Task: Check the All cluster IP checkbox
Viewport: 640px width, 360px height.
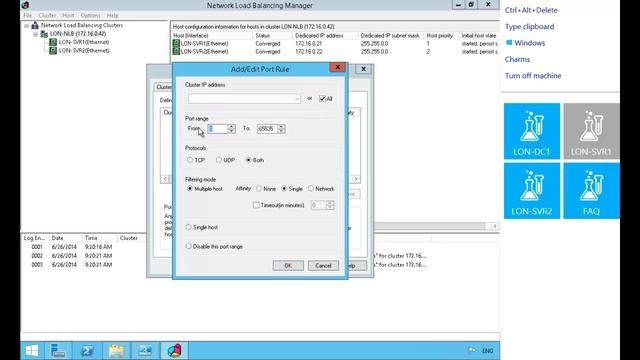Action: (x=322, y=99)
